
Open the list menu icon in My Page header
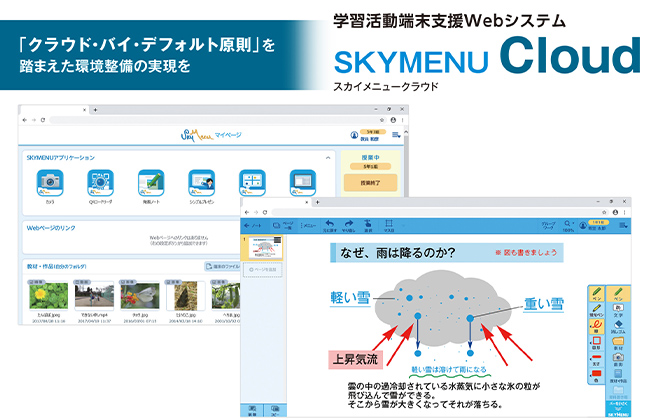[x=396, y=135]
